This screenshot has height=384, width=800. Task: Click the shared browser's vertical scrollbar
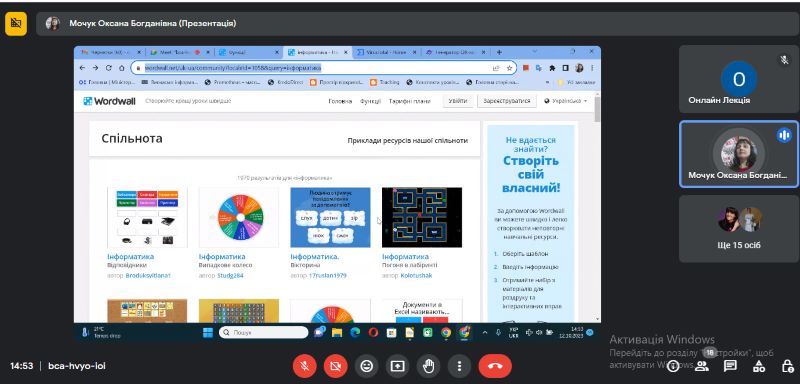tap(596, 109)
